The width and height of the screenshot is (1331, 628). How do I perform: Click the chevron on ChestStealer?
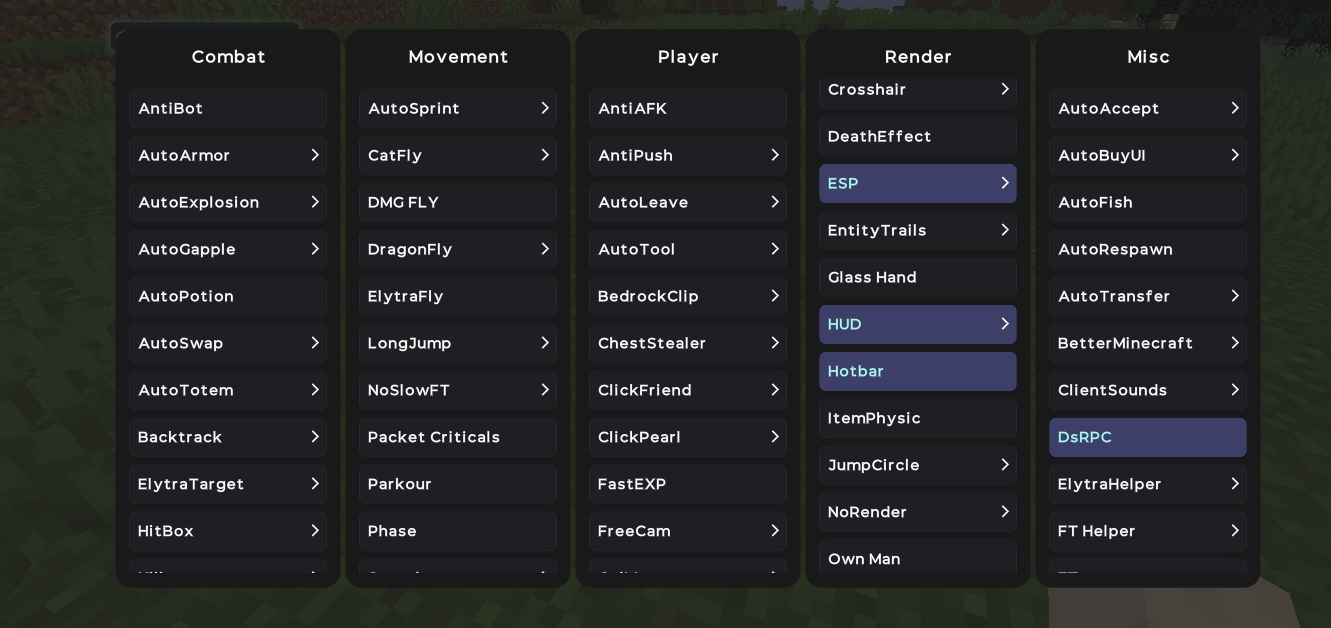(x=775, y=343)
